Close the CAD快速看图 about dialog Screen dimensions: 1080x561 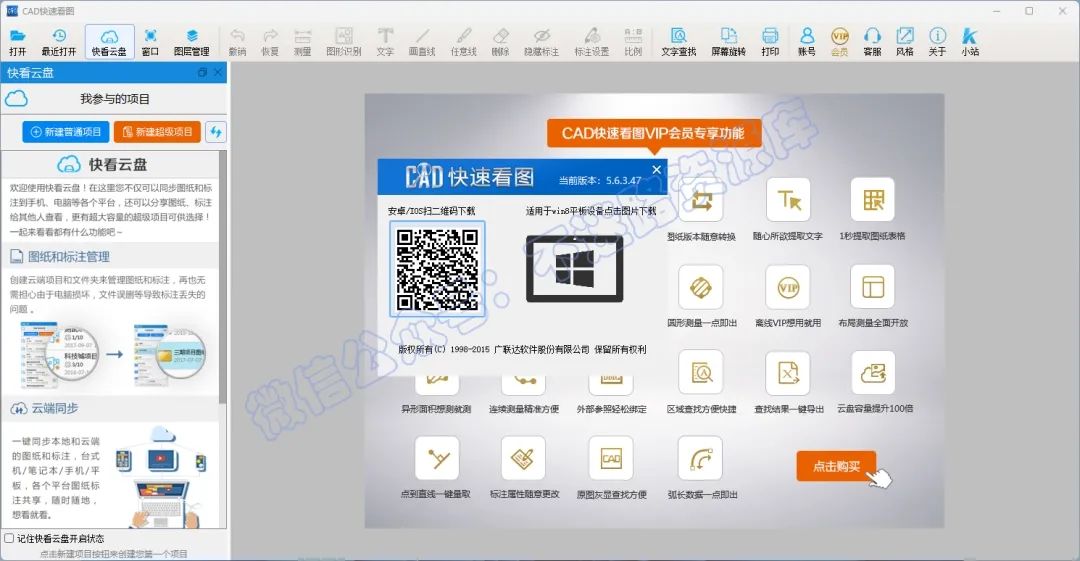tap(656, 170)
